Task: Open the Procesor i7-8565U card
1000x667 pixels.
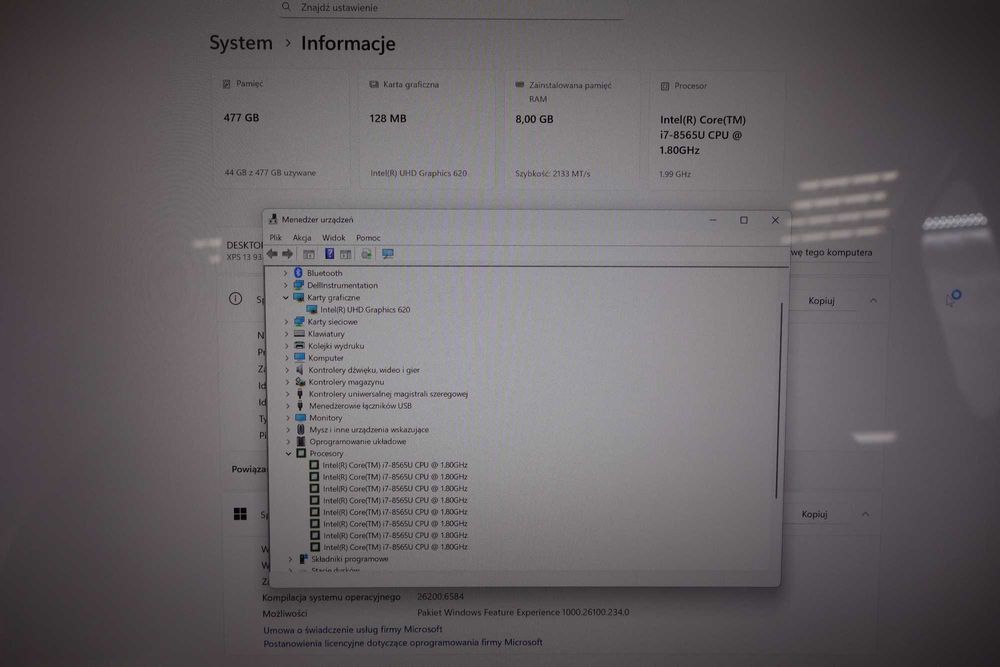Action: pos(717,131)
